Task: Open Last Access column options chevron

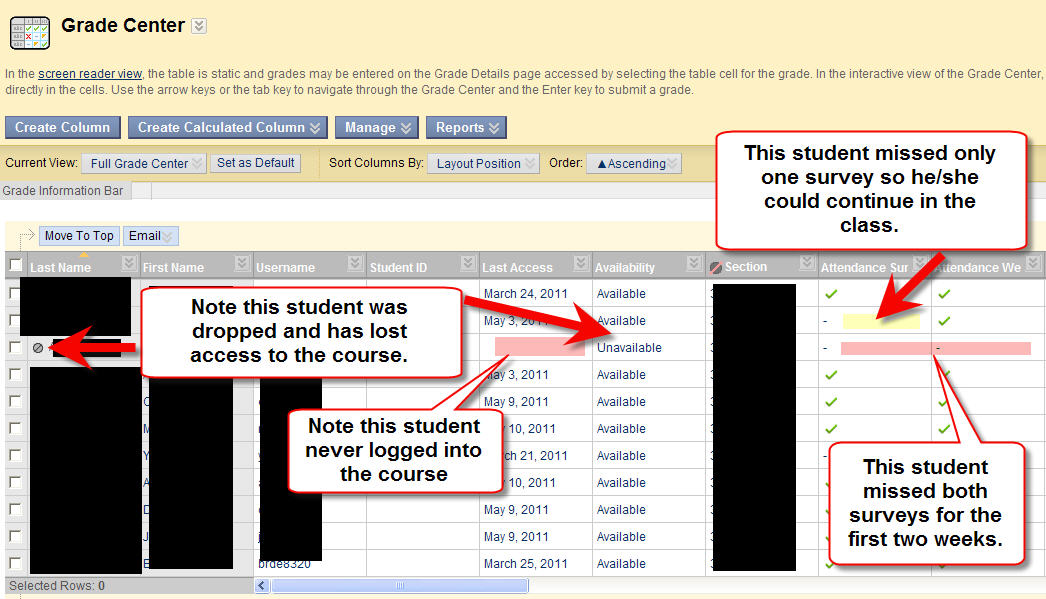Action: coord(581,263)
